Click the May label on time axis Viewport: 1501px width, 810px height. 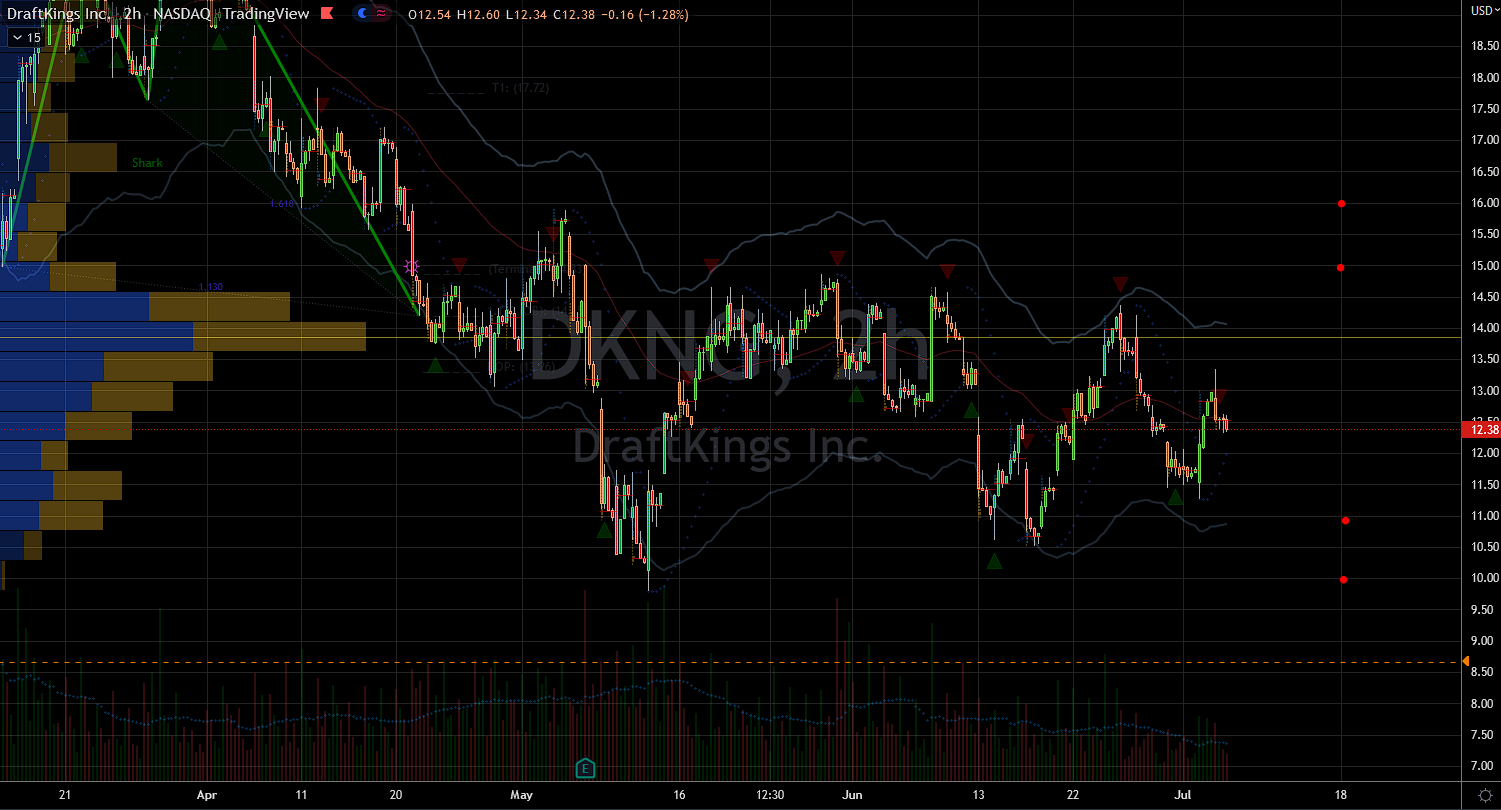[x=522, y=795]
